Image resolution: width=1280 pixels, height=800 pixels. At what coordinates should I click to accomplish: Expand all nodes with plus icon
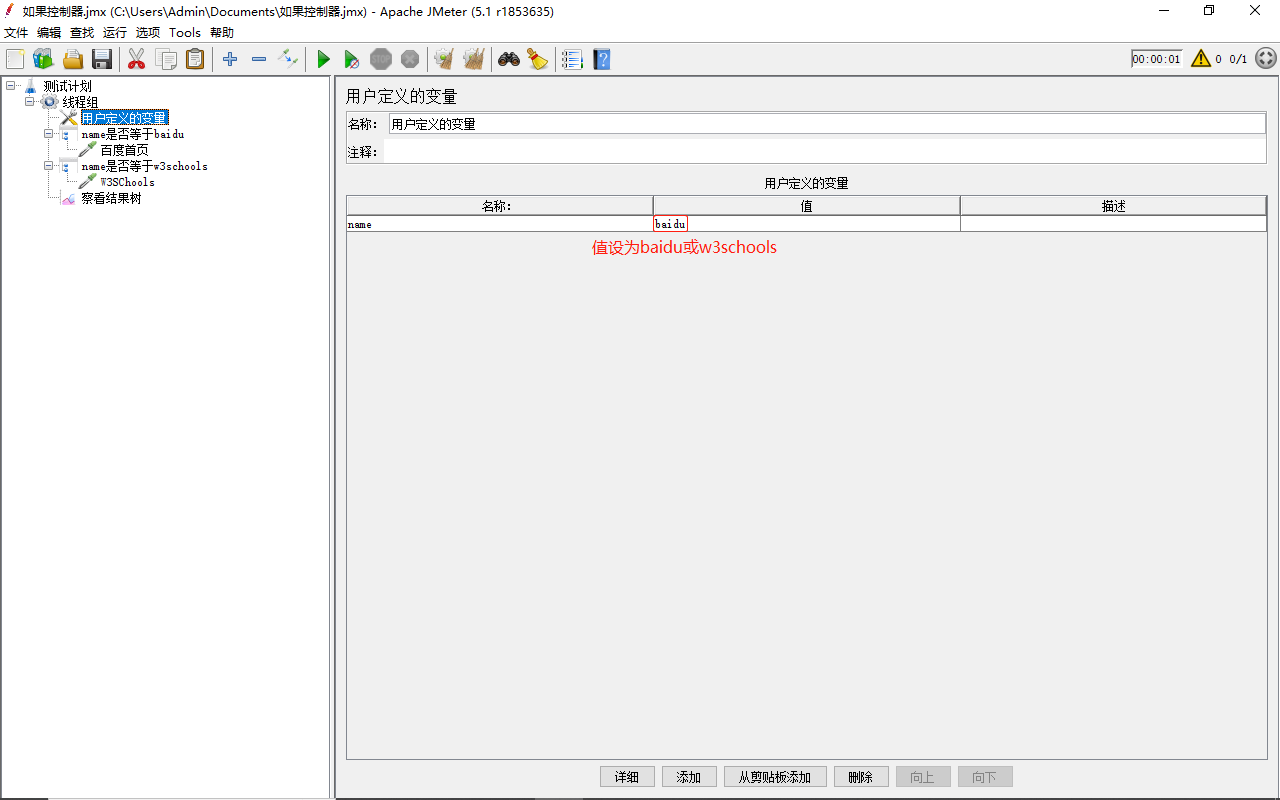pos(230,59)
